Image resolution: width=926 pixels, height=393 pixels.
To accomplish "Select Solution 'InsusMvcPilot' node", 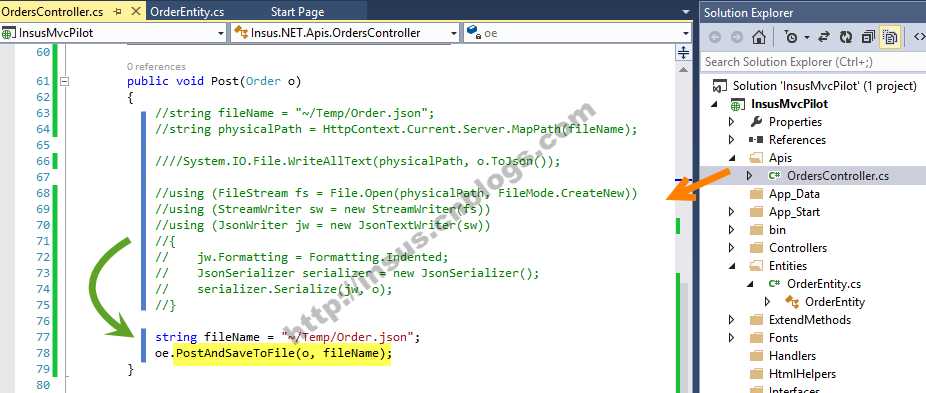I will click(824, 86).
